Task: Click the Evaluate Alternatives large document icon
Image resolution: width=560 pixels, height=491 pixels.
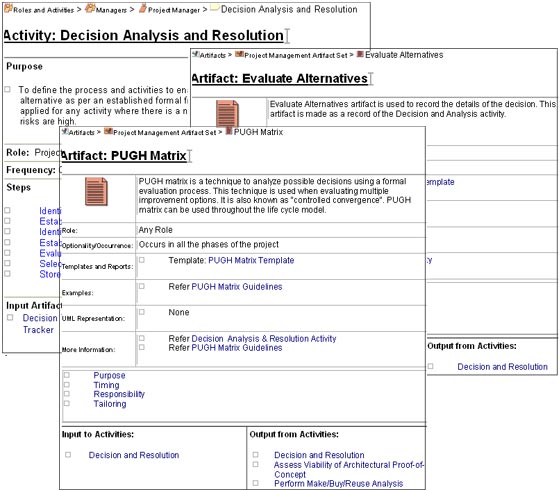Action: pyautogui.click(x=228, y=113)
